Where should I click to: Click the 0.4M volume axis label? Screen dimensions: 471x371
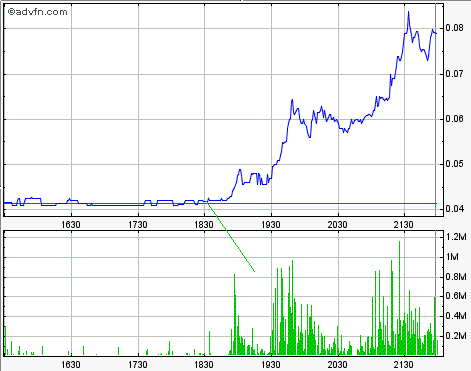456,316
